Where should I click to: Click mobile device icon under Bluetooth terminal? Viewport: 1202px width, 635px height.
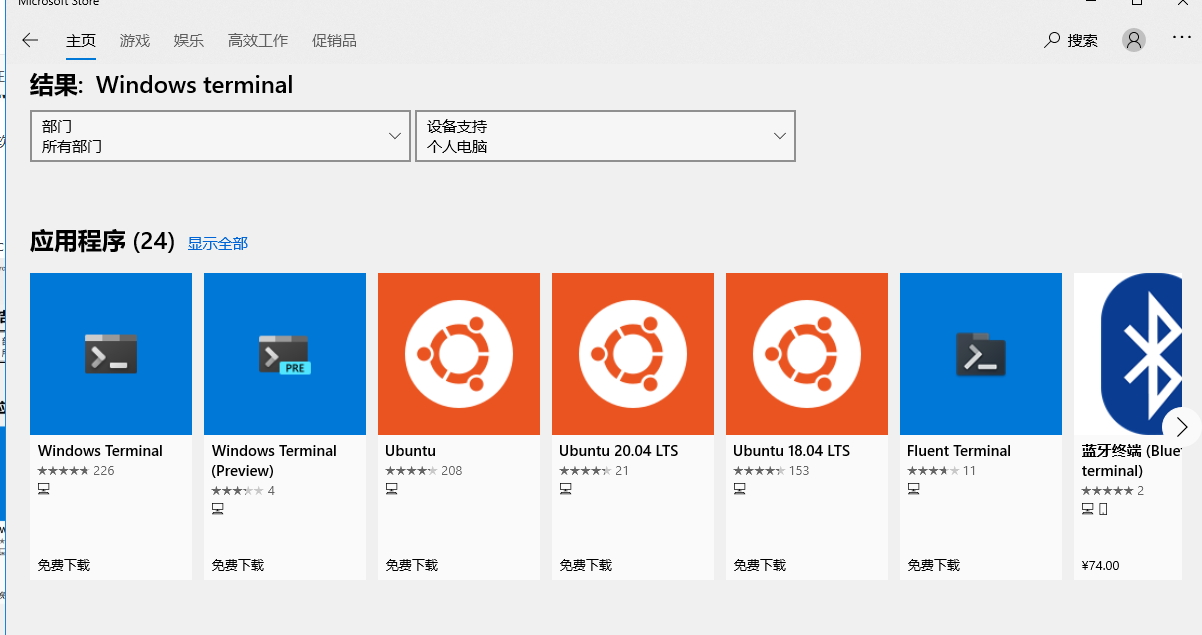coord(1103,509)
